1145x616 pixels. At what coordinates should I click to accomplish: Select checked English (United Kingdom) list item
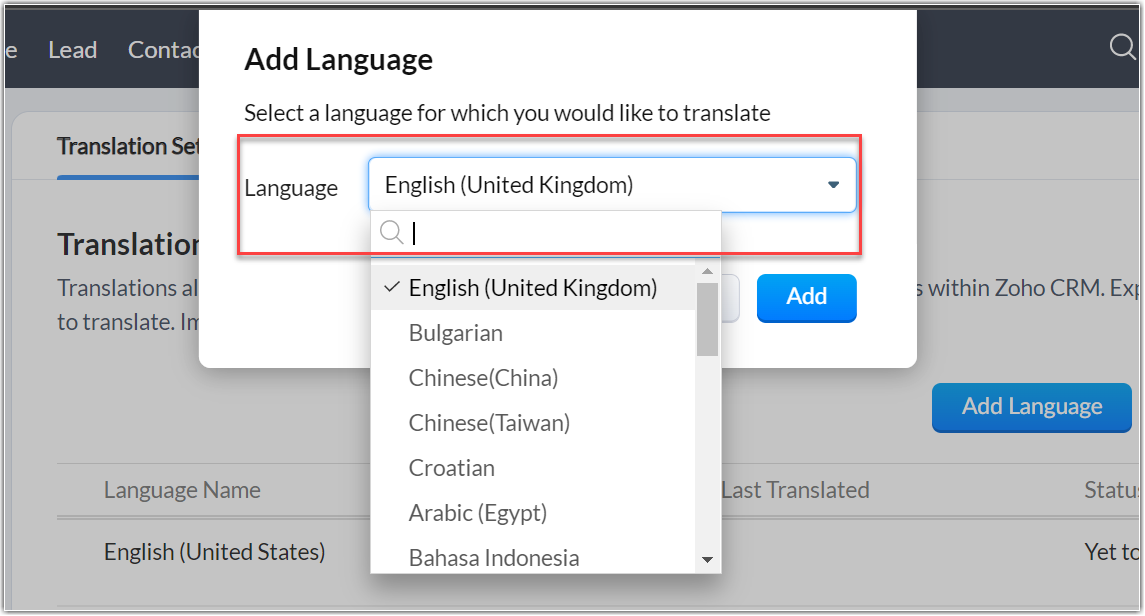tap(533, 288)
